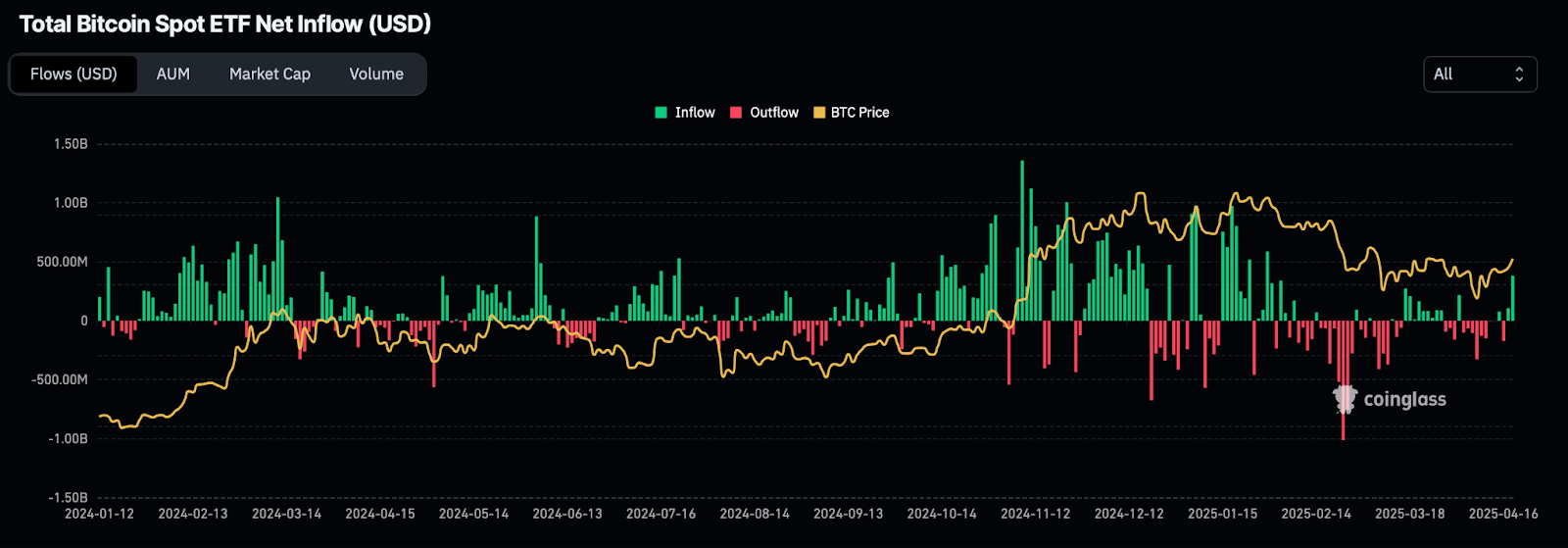This screenshot has width=1568, height=548.
Task: Click the 2025-04-16 date label
Action: point(1503,514)
